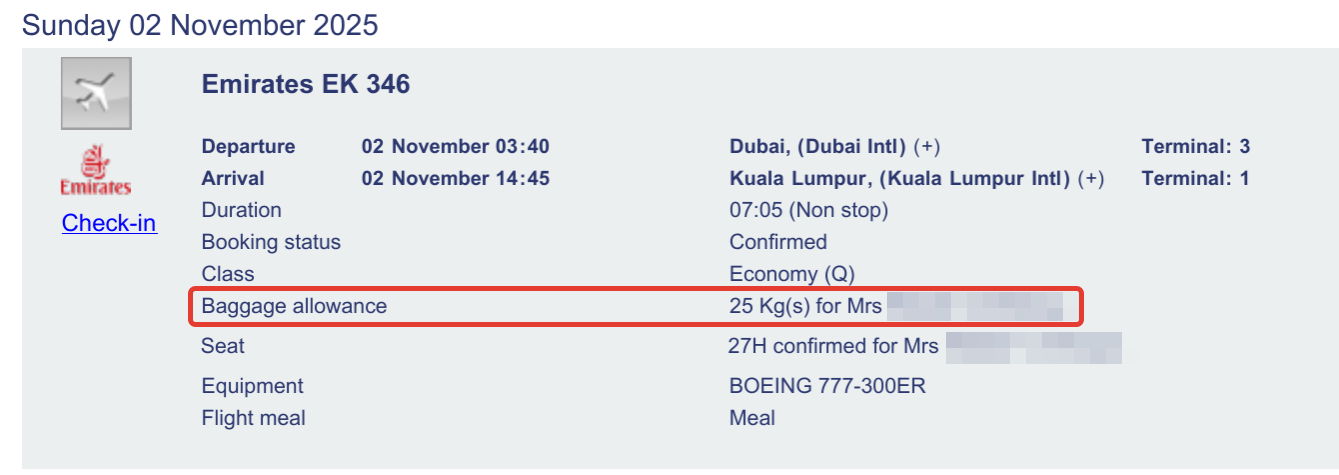Expand the plus next to Dubai Intl
The width and height of the screenshot is (1339, 475).
(x=930, y=147)
